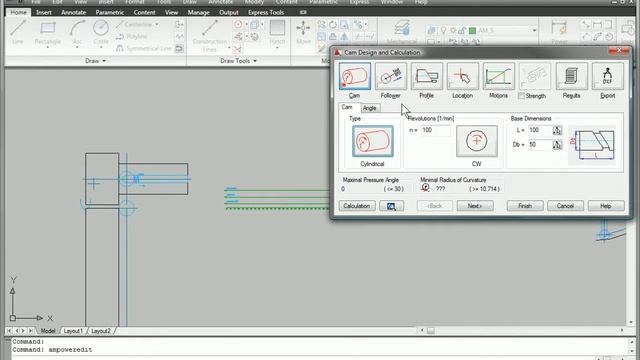Select the Symmetrical Line tool
The image size is (640, 360).
(x=143, y=49)
